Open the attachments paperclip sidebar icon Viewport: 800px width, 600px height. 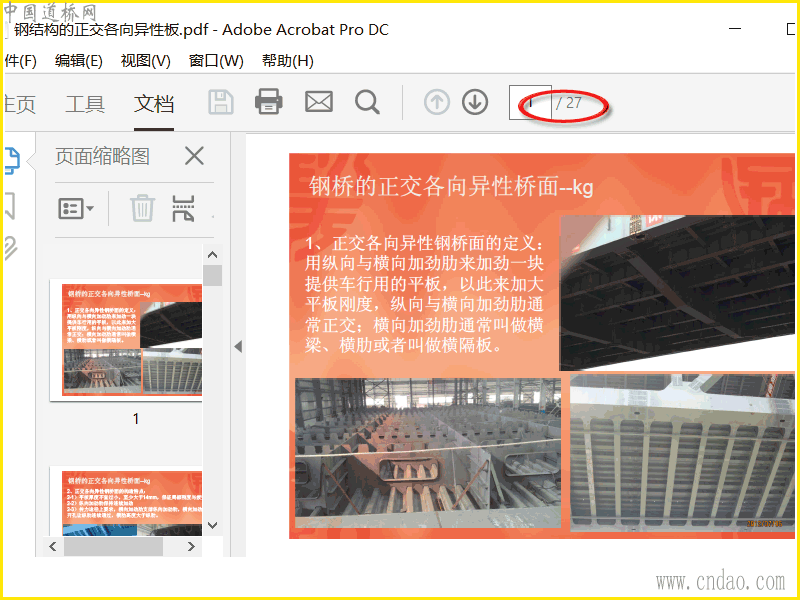coord(11,248)
